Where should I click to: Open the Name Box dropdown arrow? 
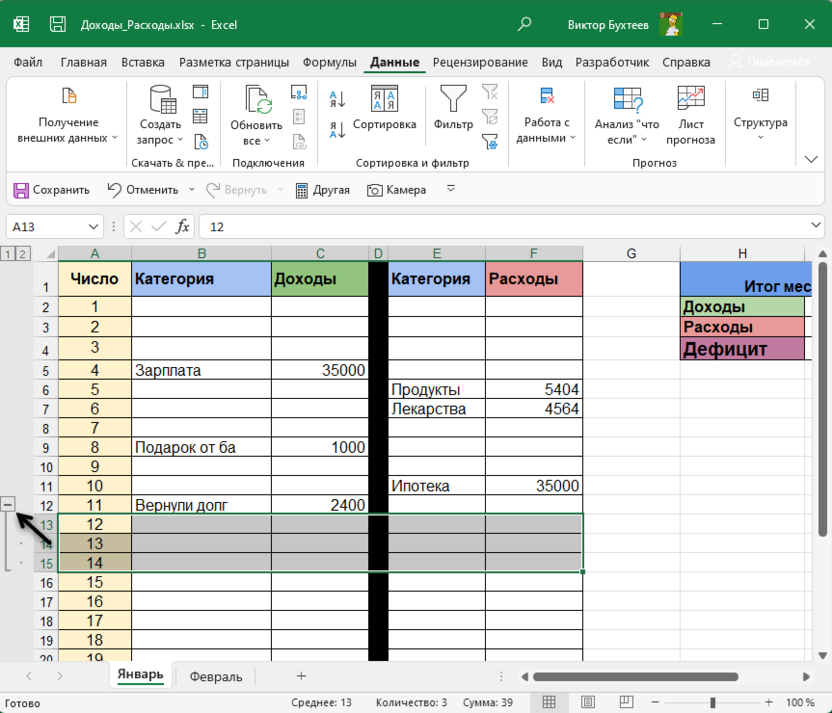(94, 227)
